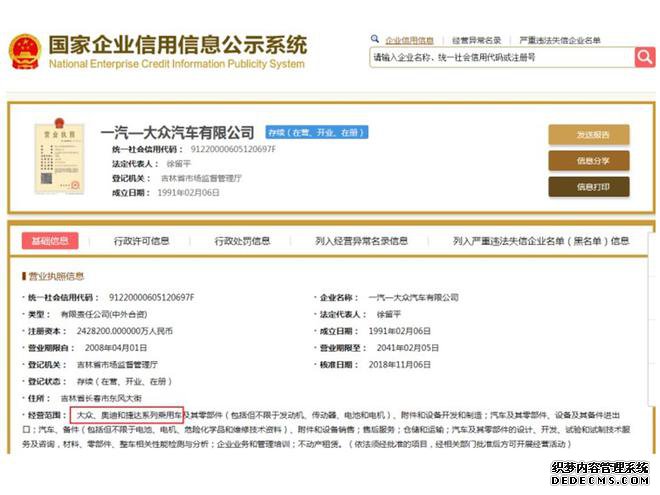Click the 大众、奥迪和捷达系列乘用车 business scope text
The image size is (660, 495).
(129, 415)
